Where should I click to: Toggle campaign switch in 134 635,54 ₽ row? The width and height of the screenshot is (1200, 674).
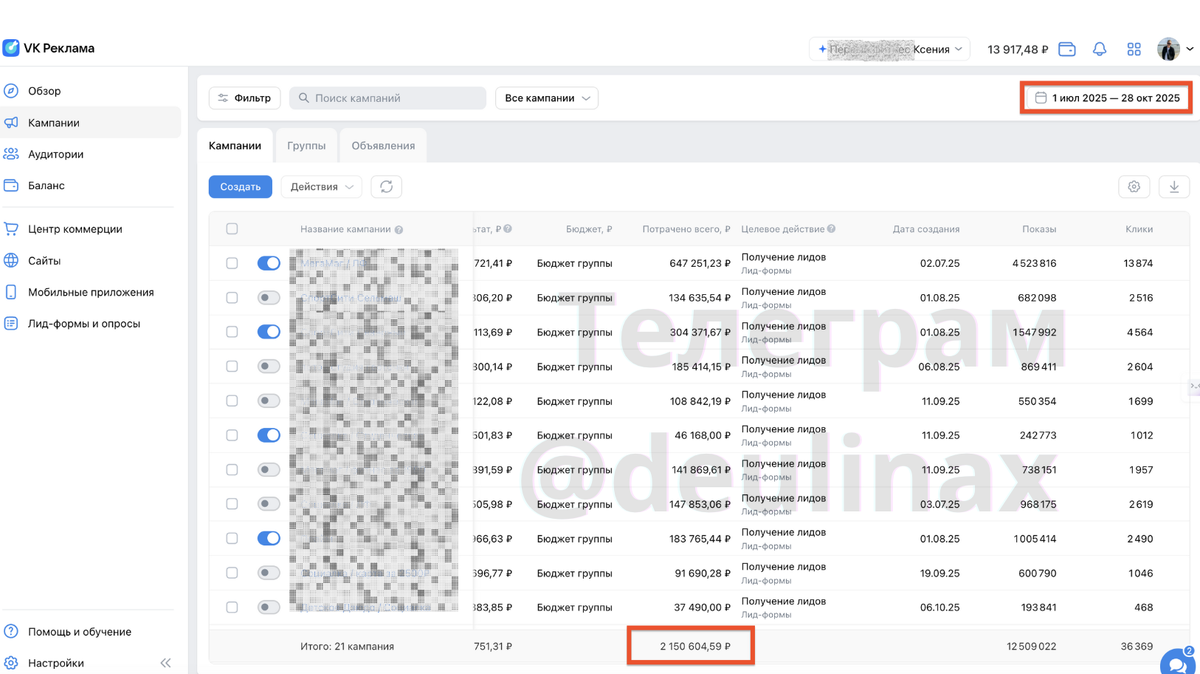tap(269, 298)
